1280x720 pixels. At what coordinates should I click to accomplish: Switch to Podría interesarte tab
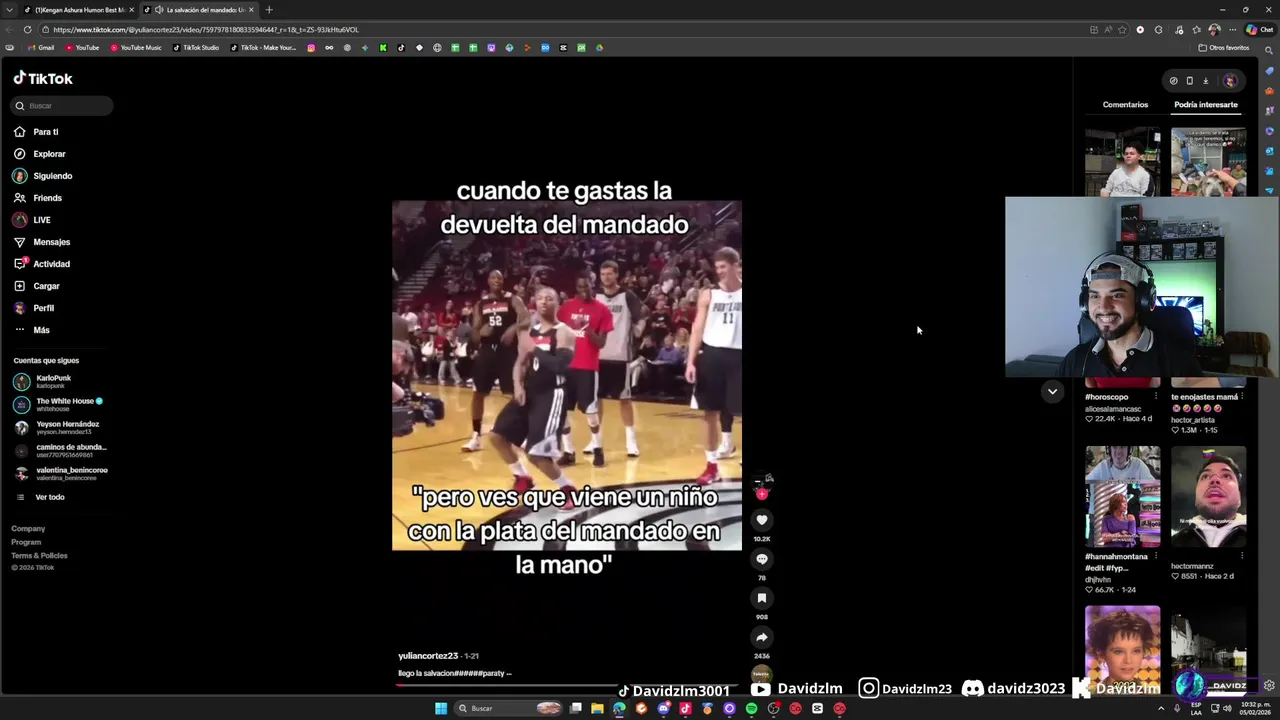[x=1206, y=105]
